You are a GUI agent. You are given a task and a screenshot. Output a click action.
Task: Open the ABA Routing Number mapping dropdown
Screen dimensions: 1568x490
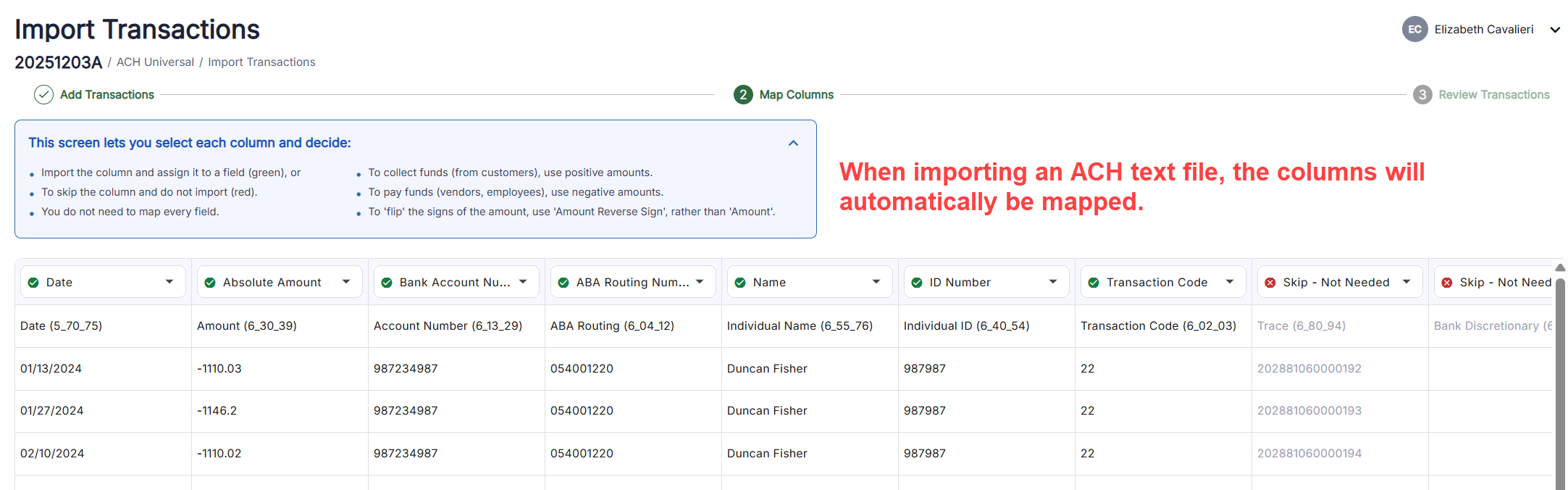pyautogui.click(x=700, y=282)
